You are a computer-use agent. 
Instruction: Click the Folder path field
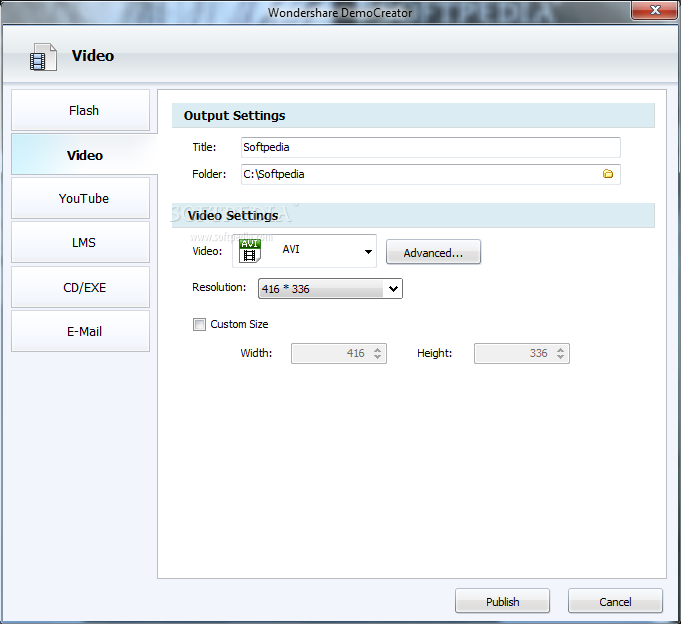[x=430, y=174]
